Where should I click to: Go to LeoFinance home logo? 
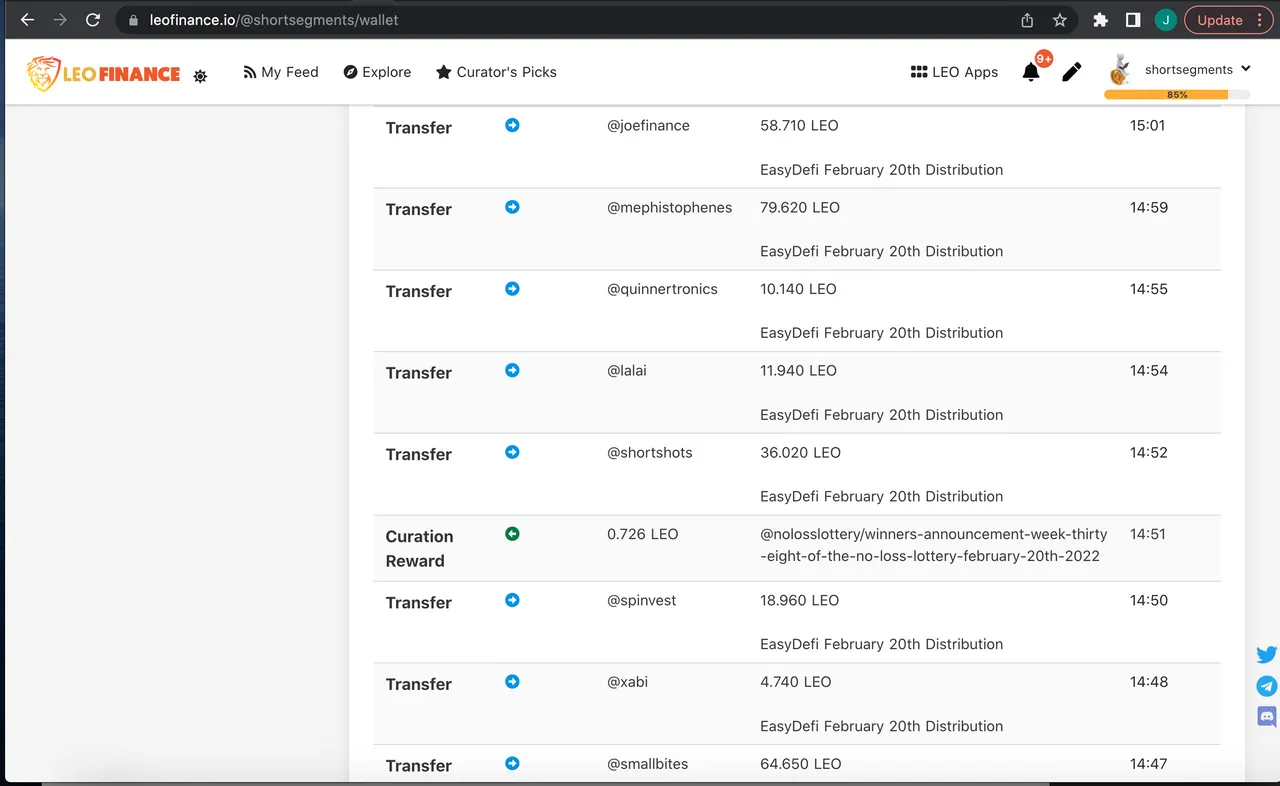pyautogui.click(x=103, y=73)
